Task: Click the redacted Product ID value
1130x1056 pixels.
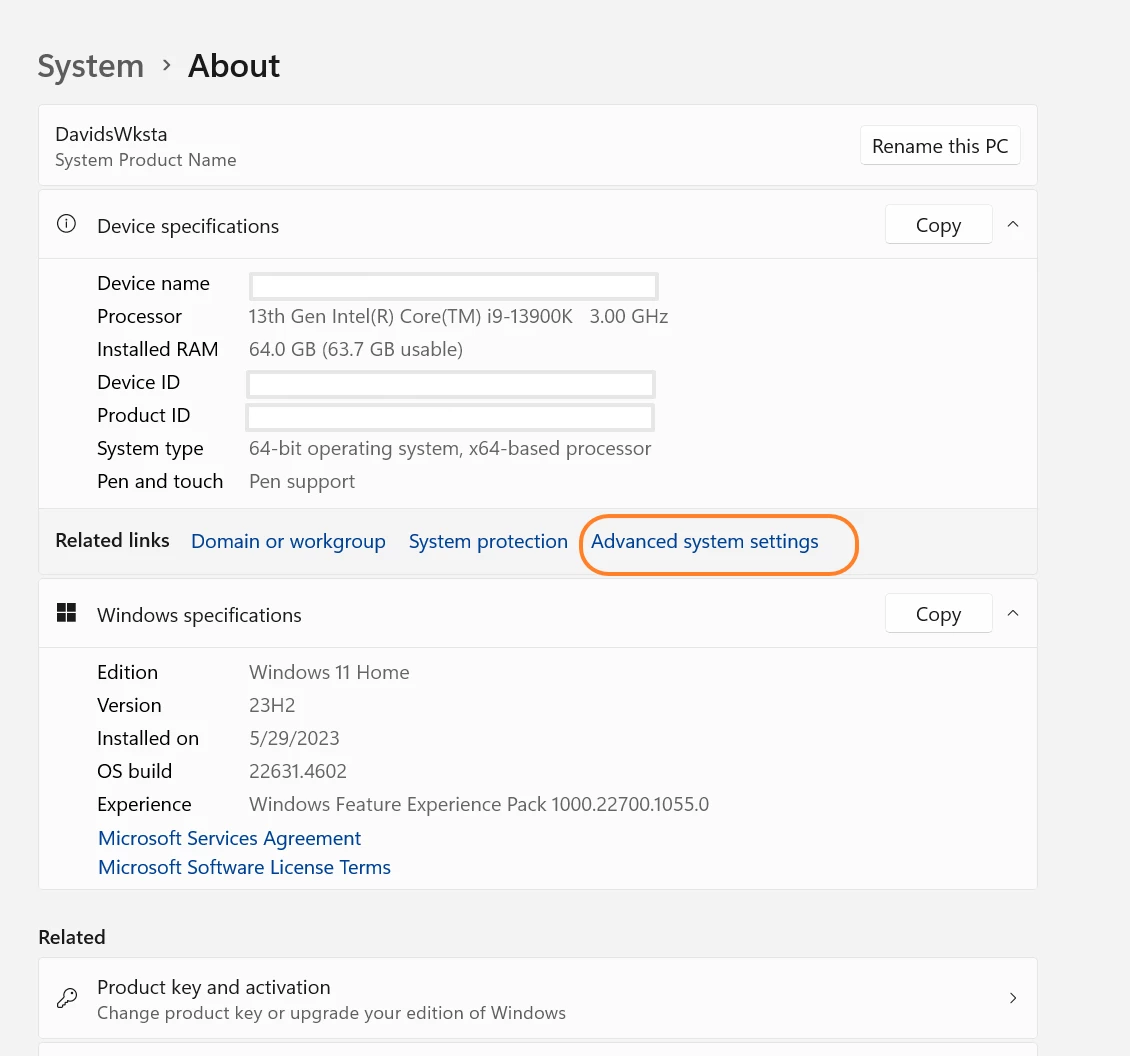Action: pyautogui.click(x=450, y=417)
